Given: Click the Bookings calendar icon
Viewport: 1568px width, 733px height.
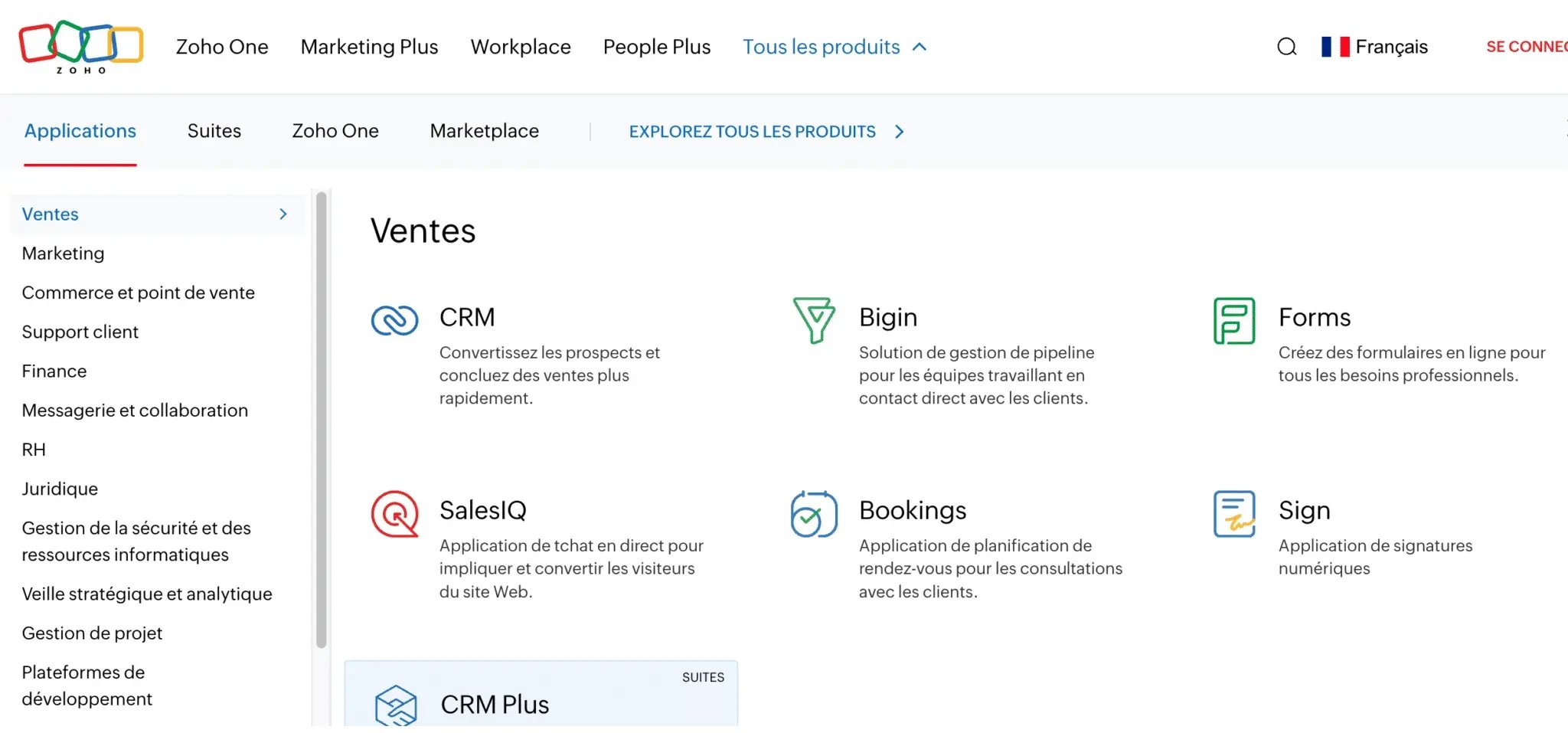Looking at the screenshot, I should pyautogui.click(x=813, y=514).
